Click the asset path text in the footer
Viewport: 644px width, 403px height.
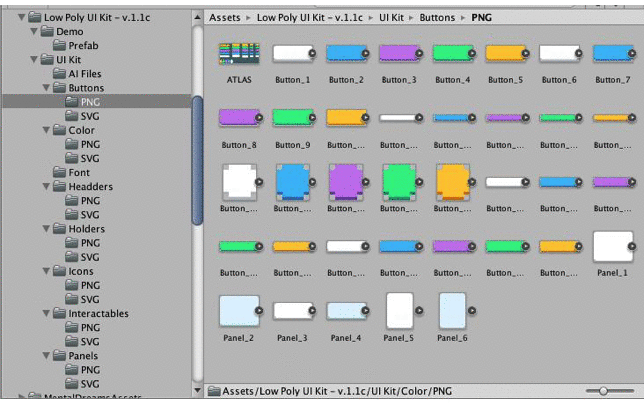(337, 391)
